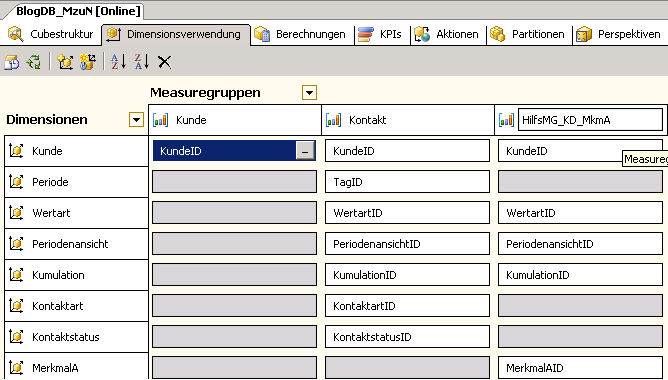Click the Wertart dimension icon

click(16, 213)
